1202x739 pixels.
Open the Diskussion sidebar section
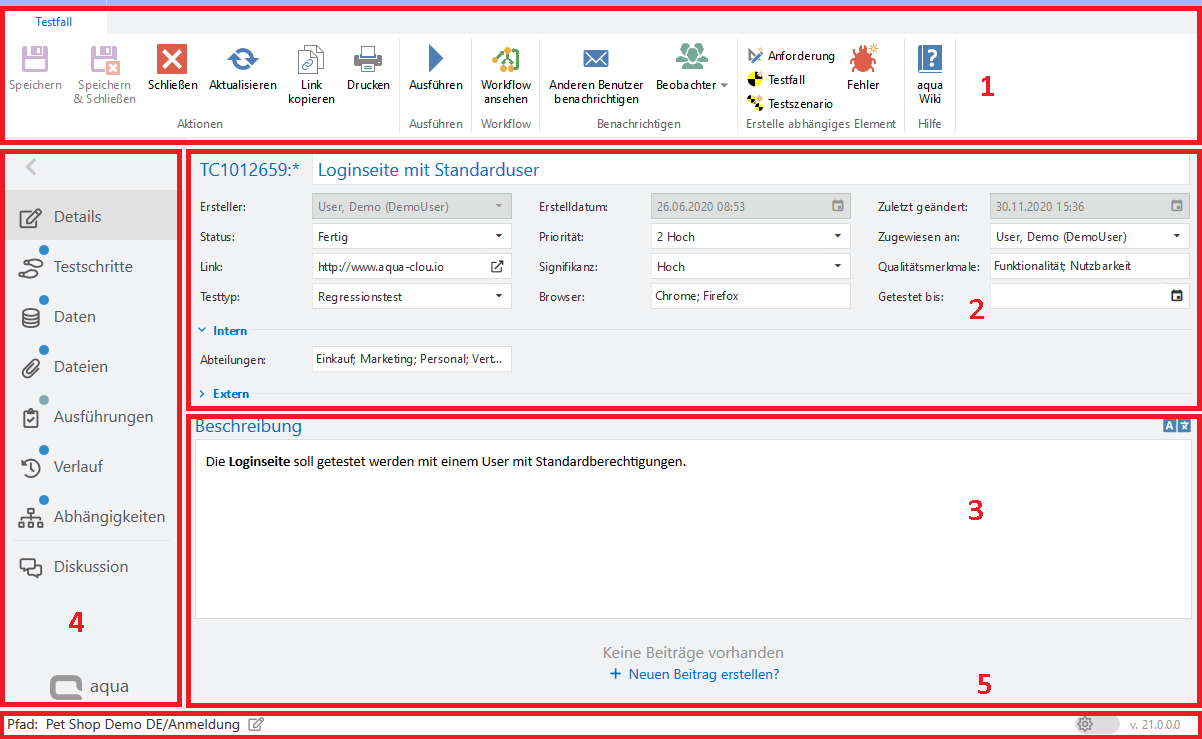(x=90, y=566)
